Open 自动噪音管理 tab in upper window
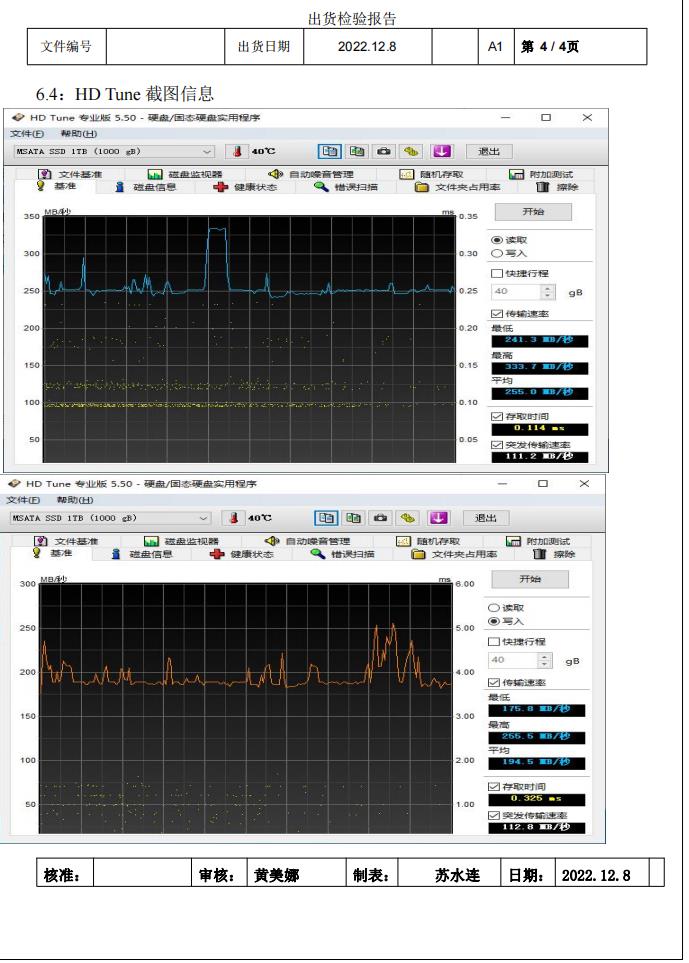The height and width of the screenshot is (963, 689). [x=311, y=174]
